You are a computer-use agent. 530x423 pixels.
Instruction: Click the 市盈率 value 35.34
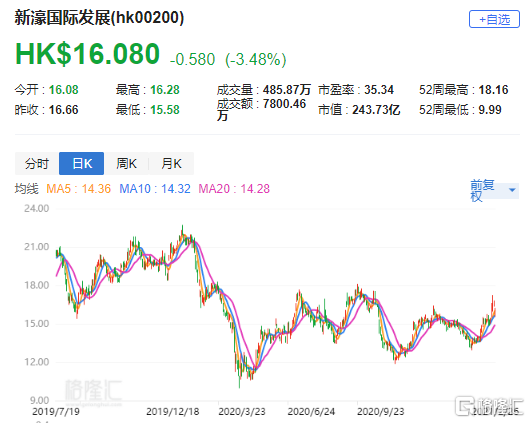pyautogui.click(x=379, y=90)
